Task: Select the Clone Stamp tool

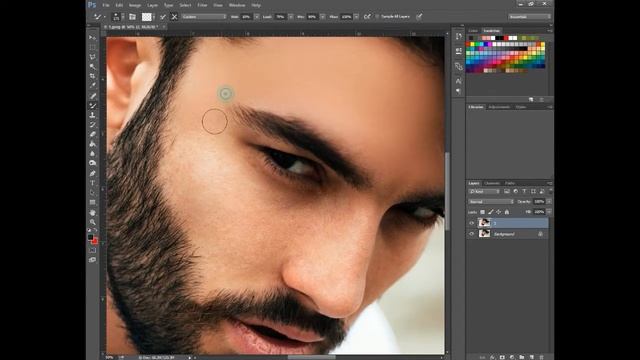Action: tap(93, 116)
